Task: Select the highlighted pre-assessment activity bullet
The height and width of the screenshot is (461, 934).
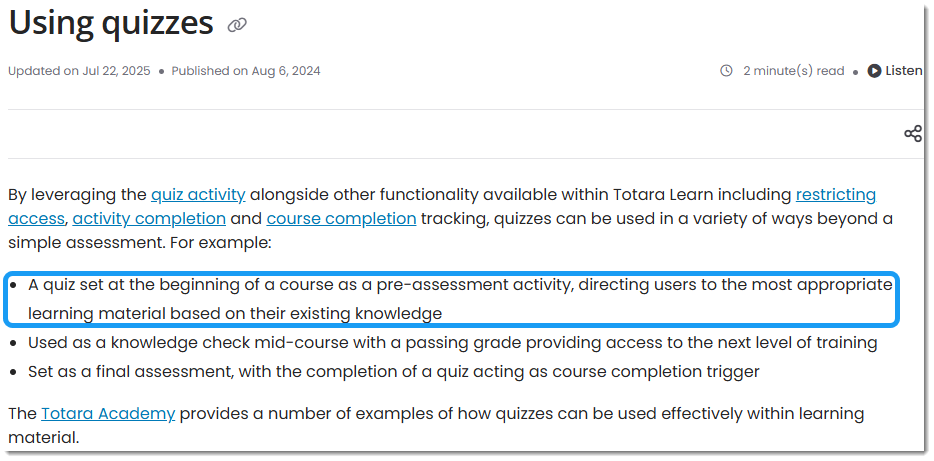Action: pyautogui.click(x=460, y=299)
